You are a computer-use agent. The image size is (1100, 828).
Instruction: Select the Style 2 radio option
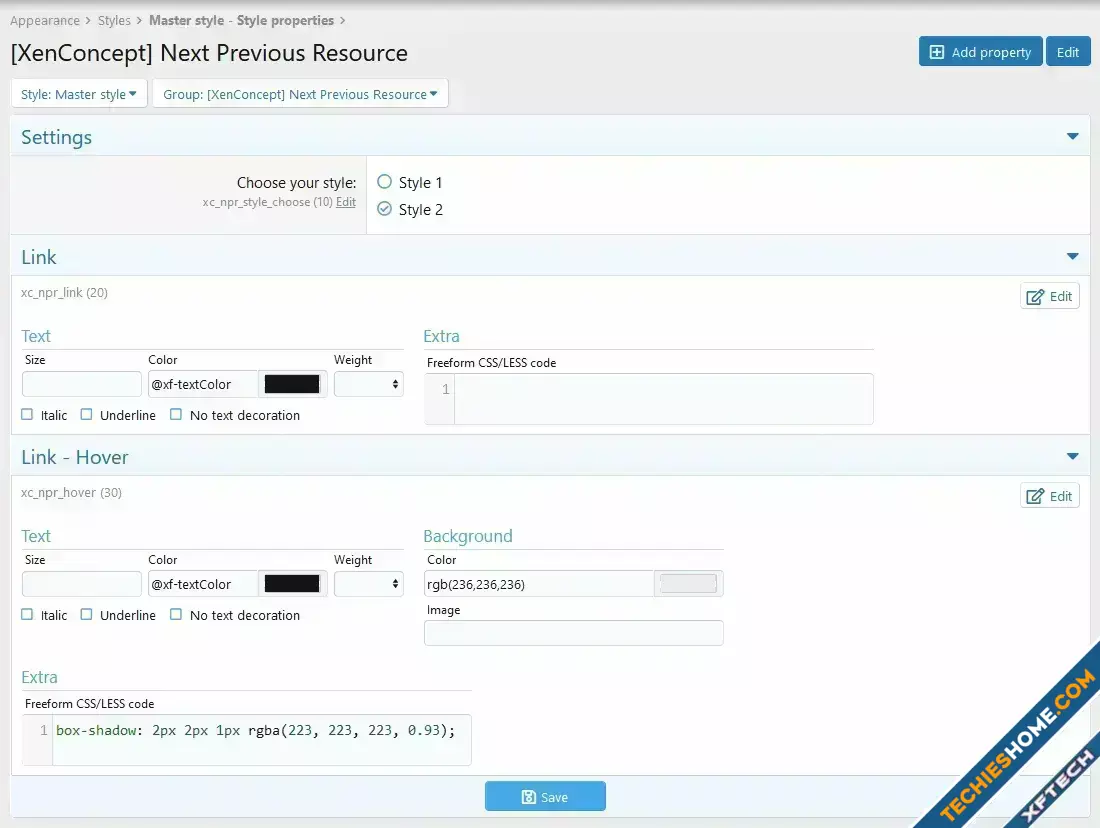[385, 209]
